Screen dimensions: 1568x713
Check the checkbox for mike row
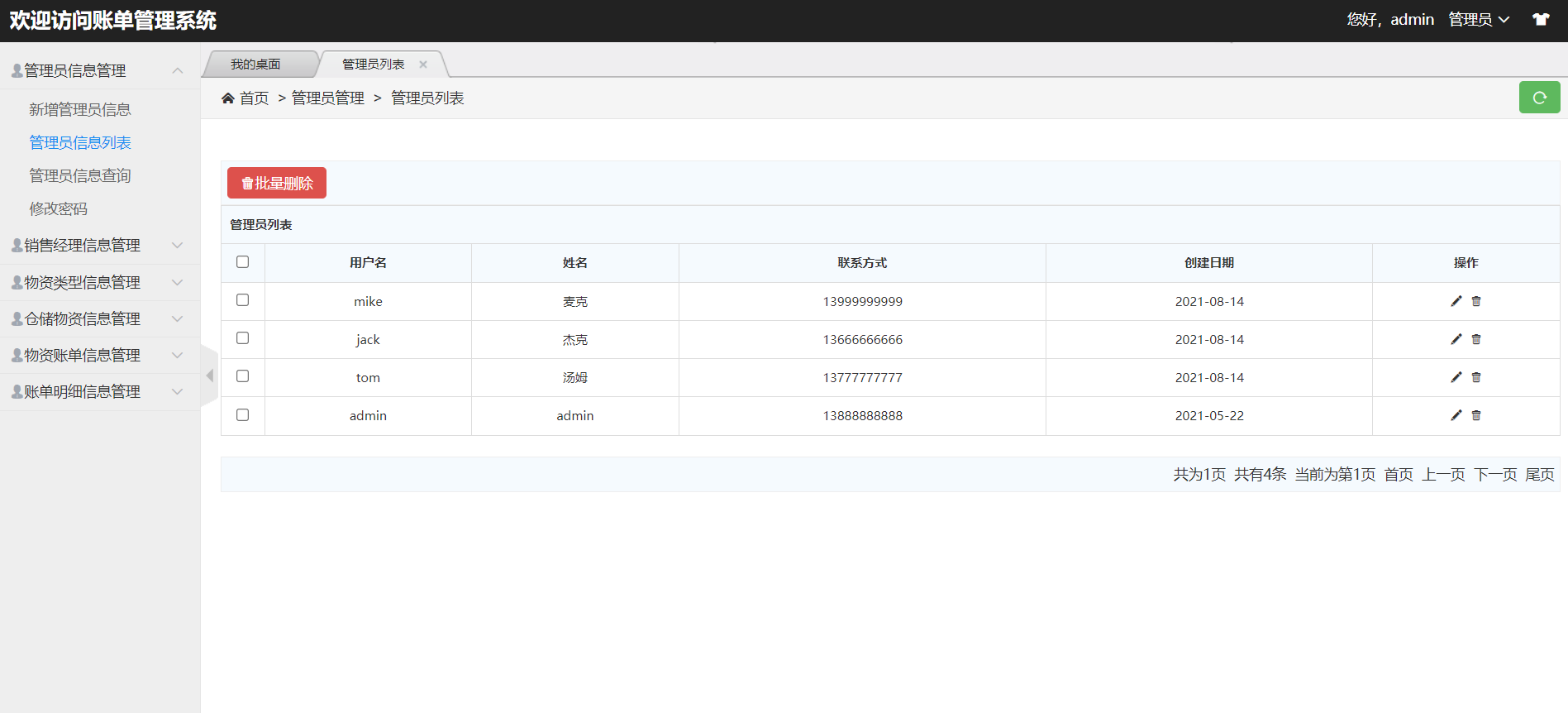point(242,299)
